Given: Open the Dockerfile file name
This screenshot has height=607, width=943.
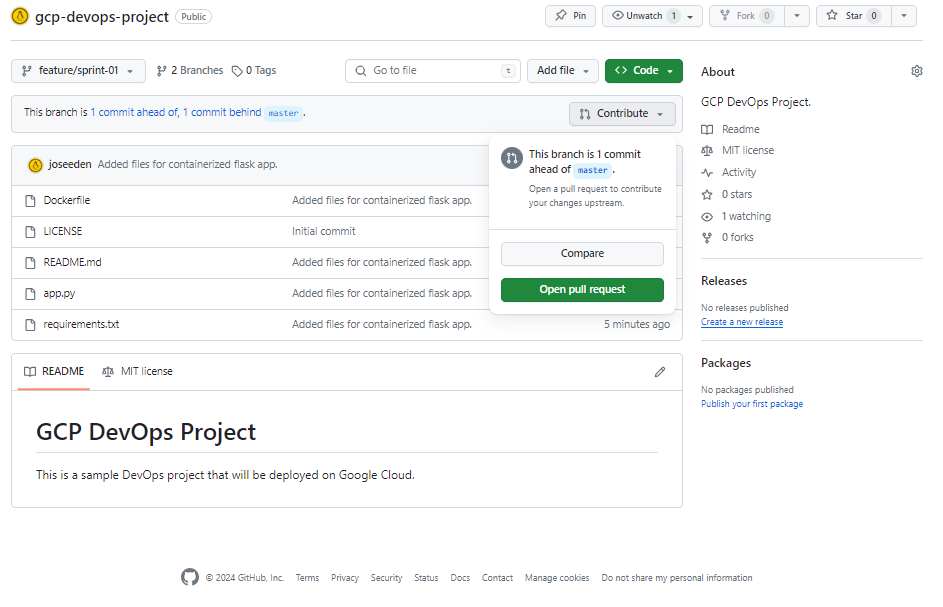Looking at the screenshot, I should [x=67, y=200].
